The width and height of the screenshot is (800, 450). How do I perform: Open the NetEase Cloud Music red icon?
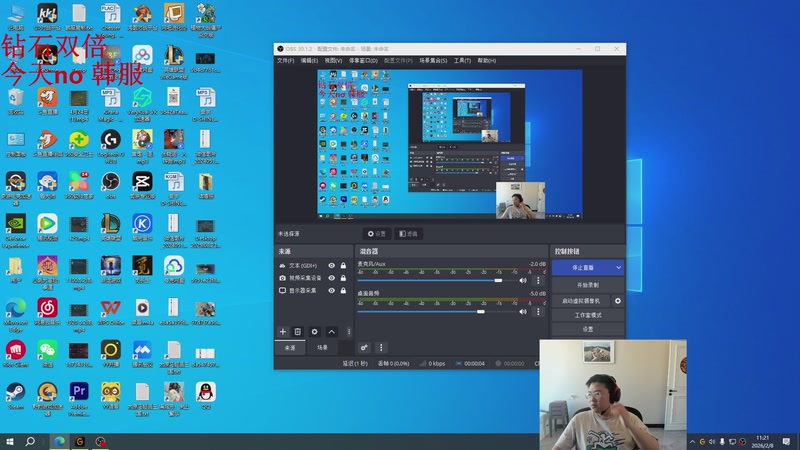[x=47, y=312]
